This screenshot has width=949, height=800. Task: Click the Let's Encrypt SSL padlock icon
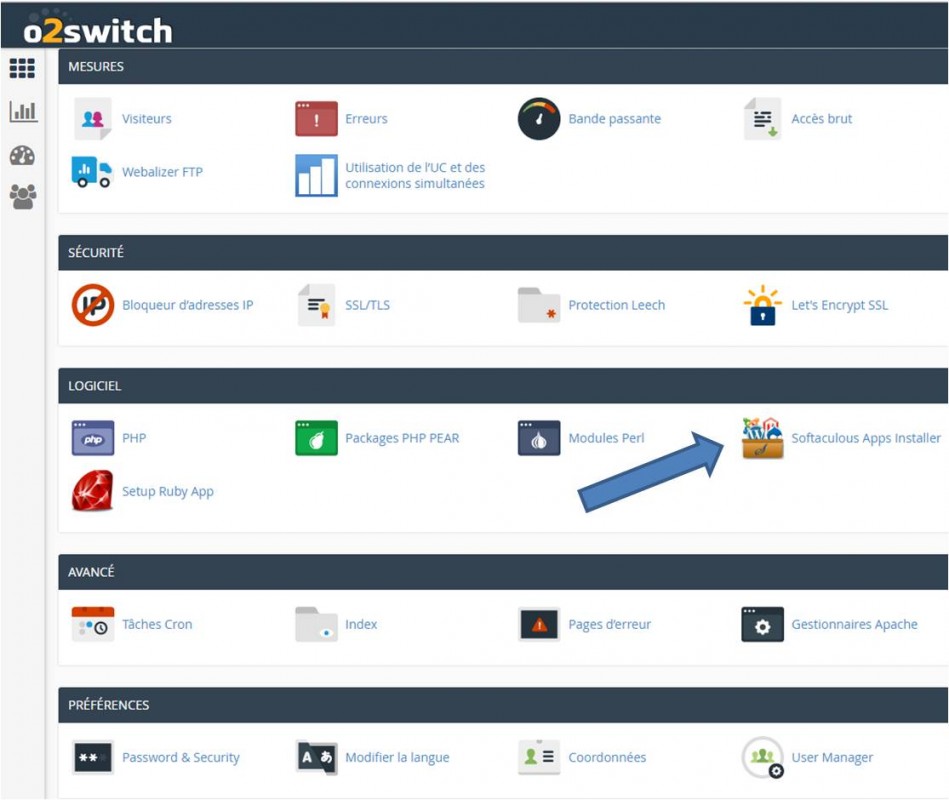(x=763, y=305)
